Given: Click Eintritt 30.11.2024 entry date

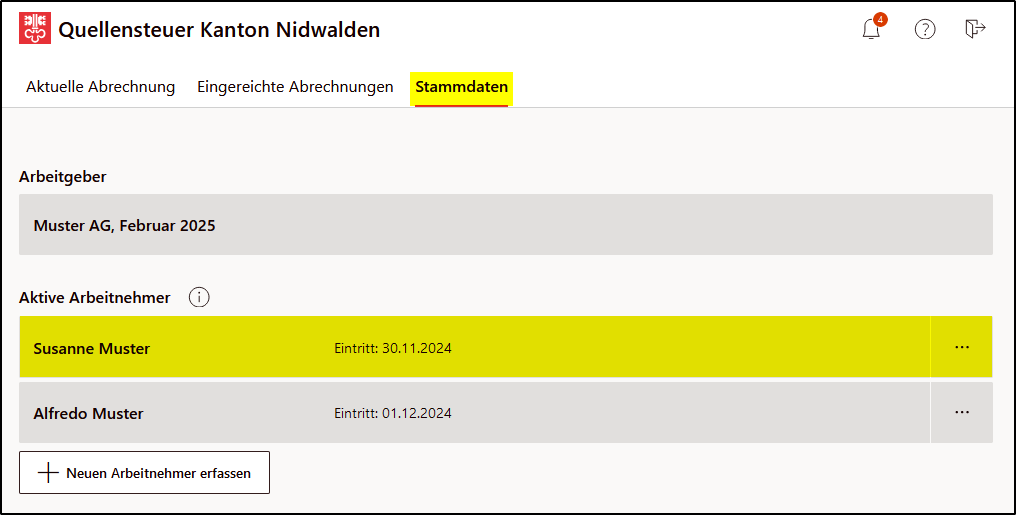Looking at the screenshot, I should tap(393, 349).
